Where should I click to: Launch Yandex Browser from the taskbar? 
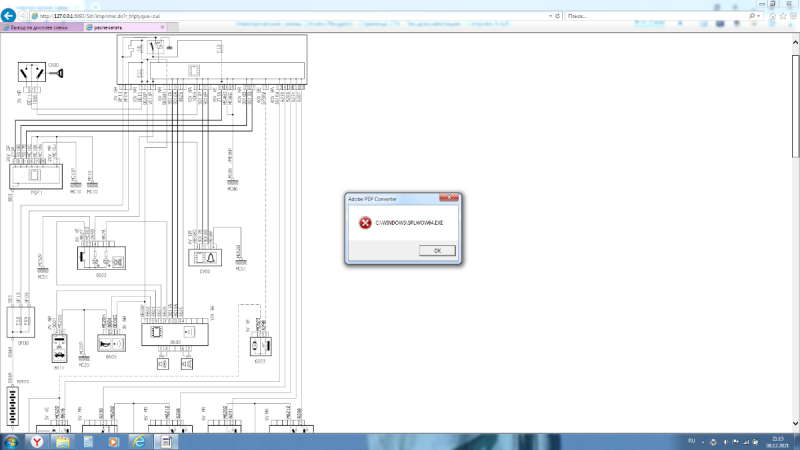point(36,440)
